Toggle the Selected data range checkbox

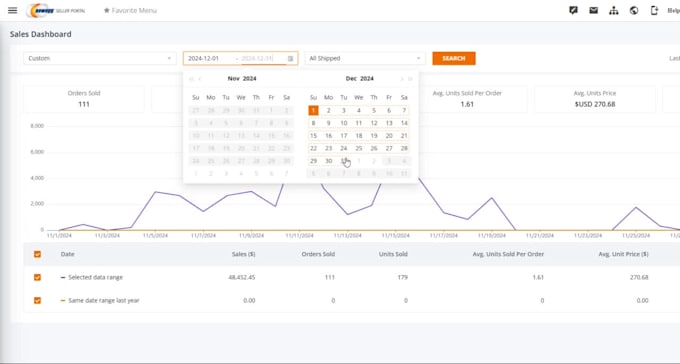pyautogui.click(x=37, y=277)
